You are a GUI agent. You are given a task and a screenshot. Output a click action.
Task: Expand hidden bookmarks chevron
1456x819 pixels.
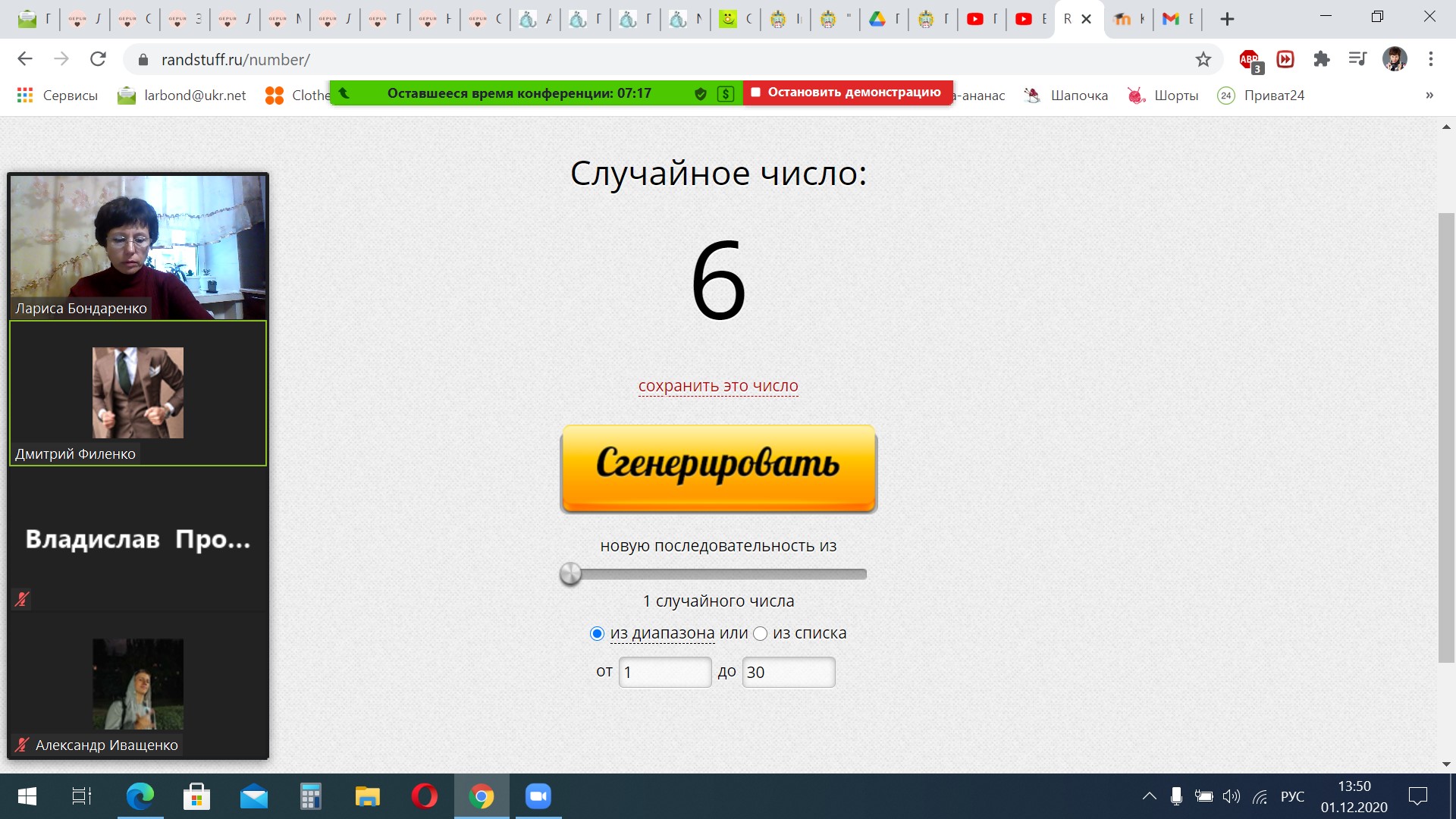[1429, 96]
